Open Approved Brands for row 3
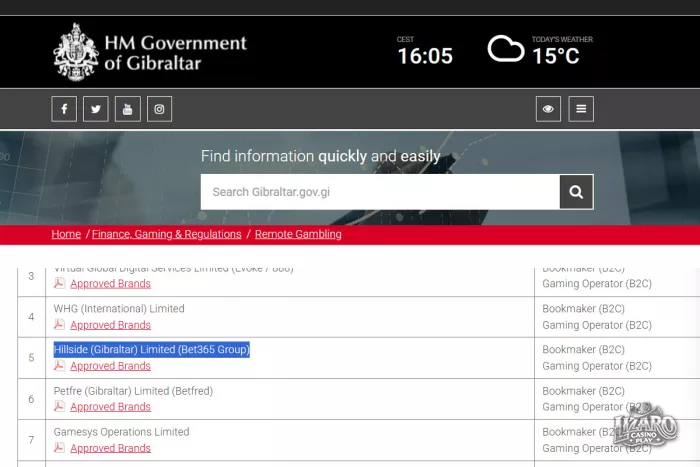The image size is (700, 467). [x=110, y=284]
